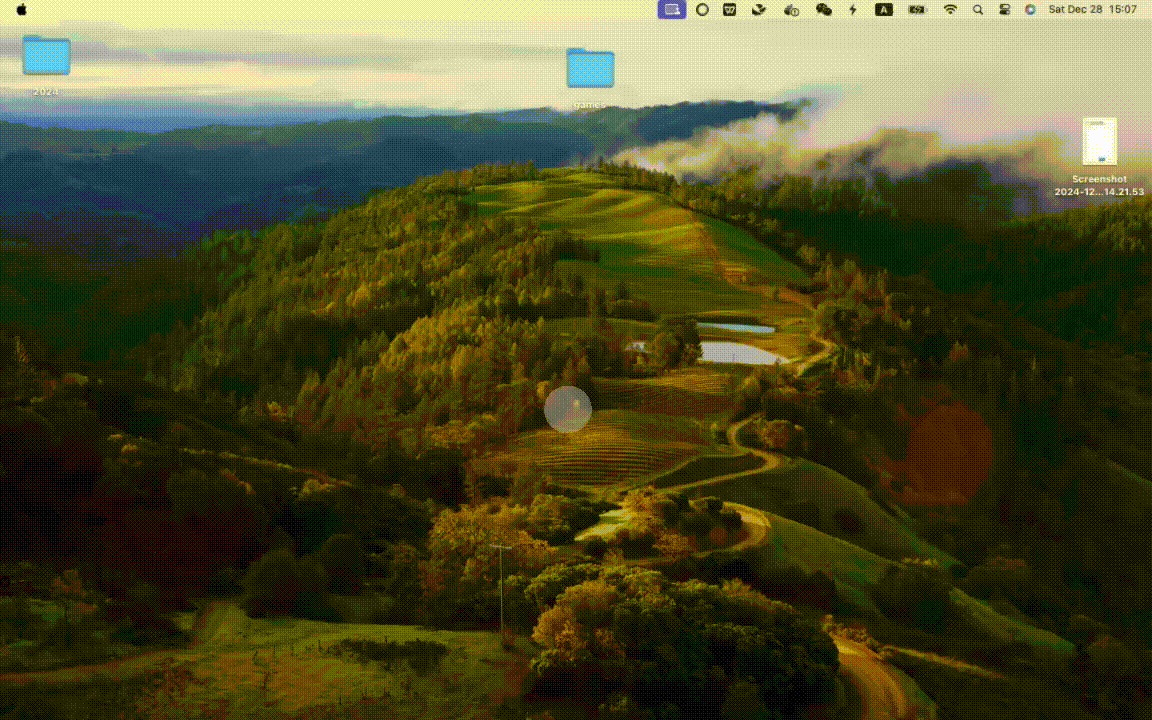Select the Screenshot file thumbnail

pyautogui.click(x=1099, y=142)
